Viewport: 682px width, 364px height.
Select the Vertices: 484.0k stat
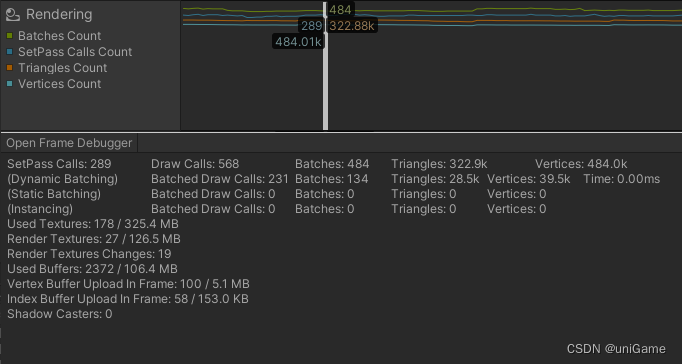(x=581, y=164)
